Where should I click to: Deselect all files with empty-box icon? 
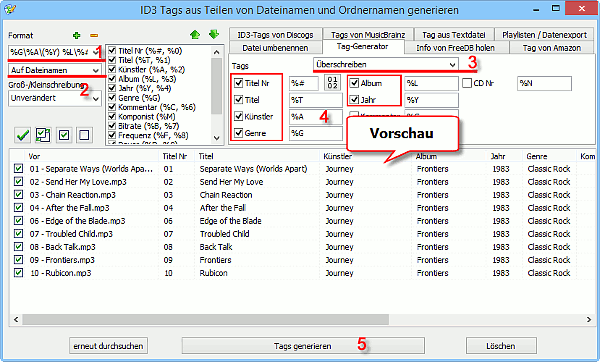pyautogui.click(x=84, y=135)
